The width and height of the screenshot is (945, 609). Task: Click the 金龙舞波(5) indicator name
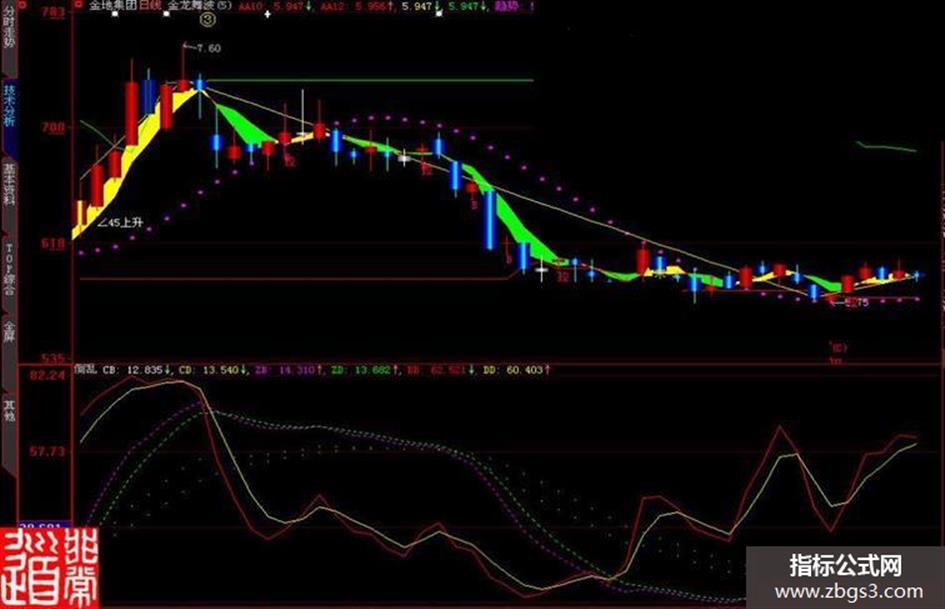tap(199, 6)
